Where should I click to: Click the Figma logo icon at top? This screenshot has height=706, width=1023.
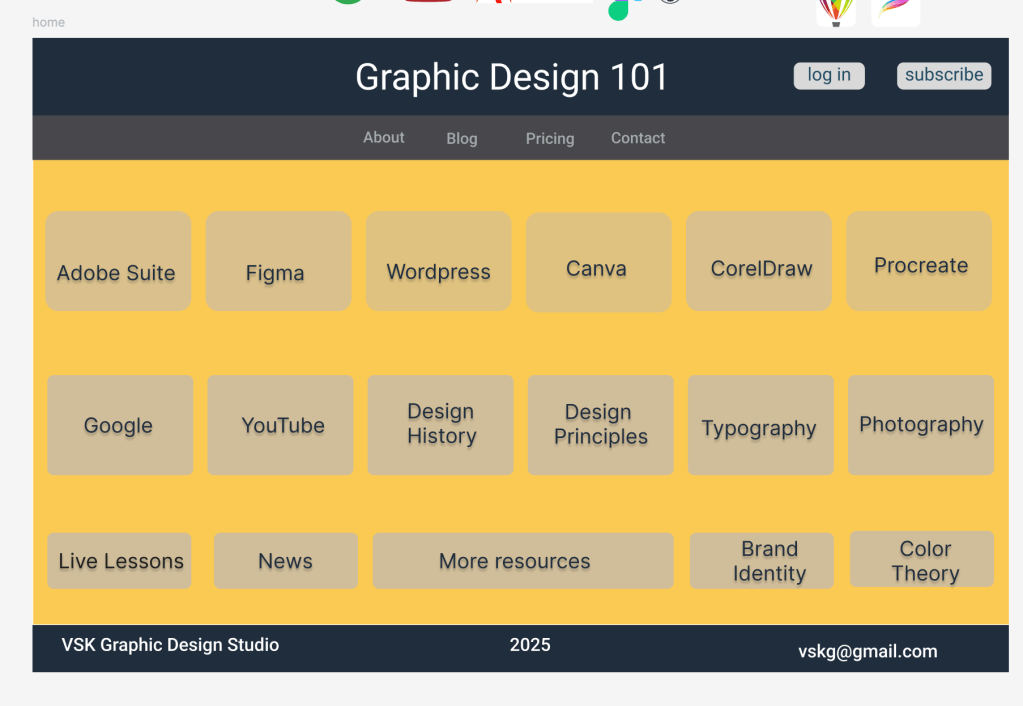click(x=620, y=9)
